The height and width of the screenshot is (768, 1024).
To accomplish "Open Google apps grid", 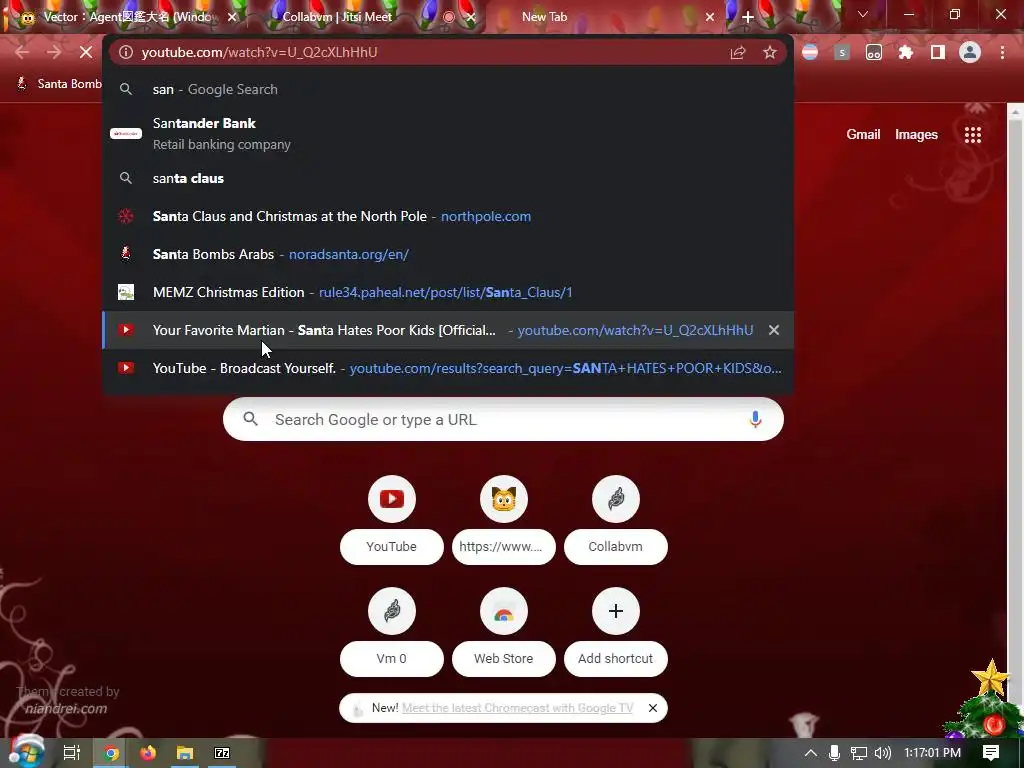I will pos(973,135).
